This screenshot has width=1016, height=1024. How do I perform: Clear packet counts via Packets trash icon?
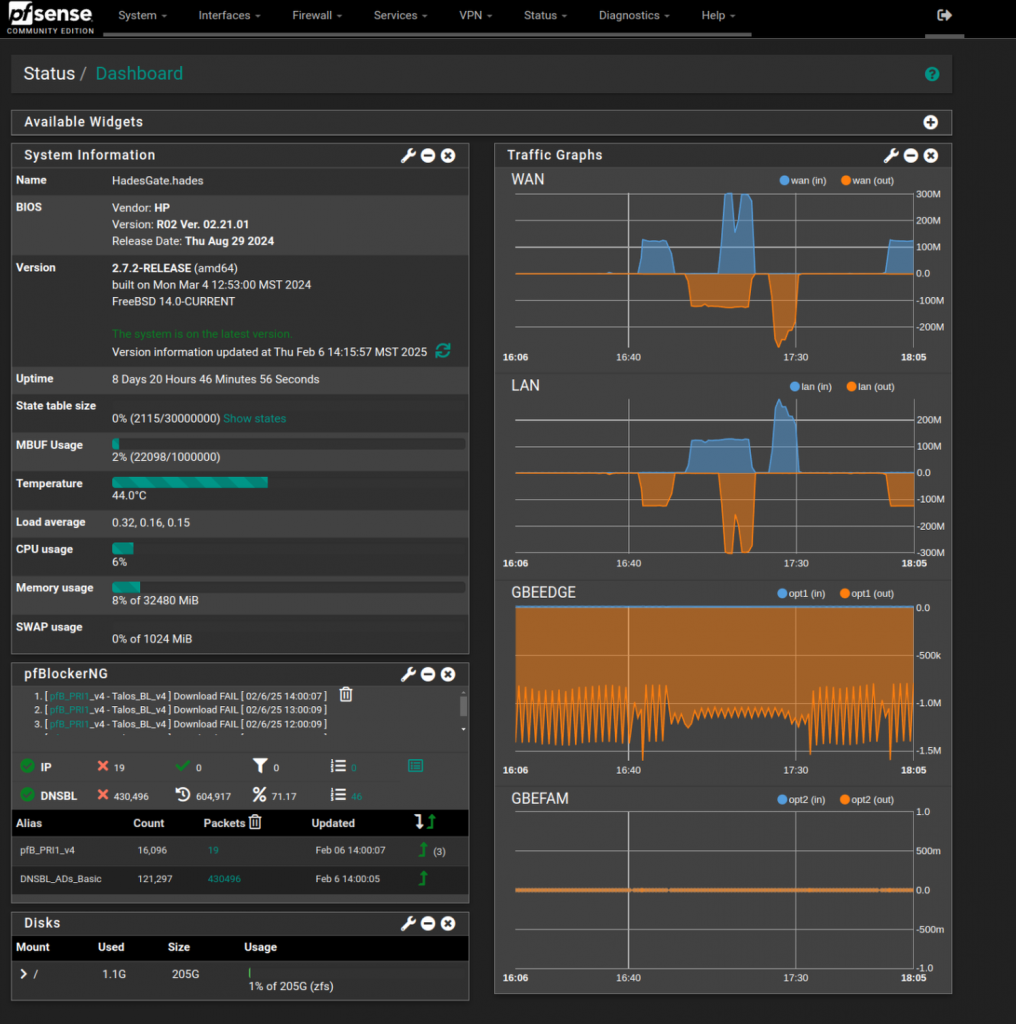(x=255, y=822)
